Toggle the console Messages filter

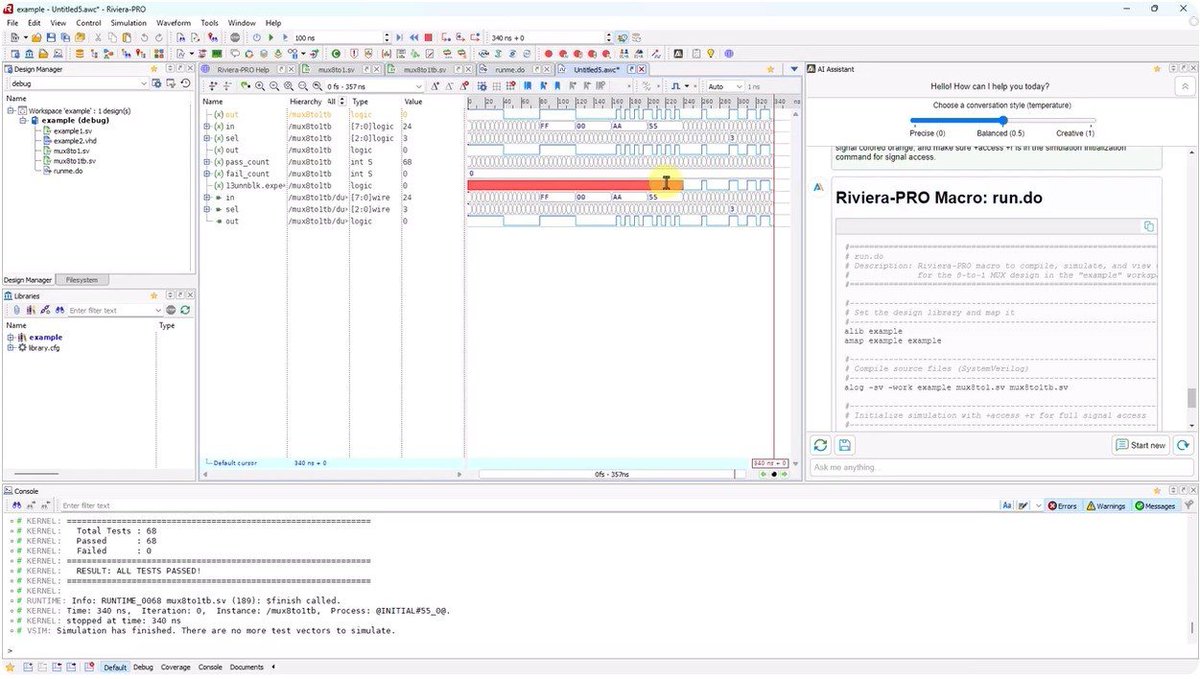(1155, 506)
